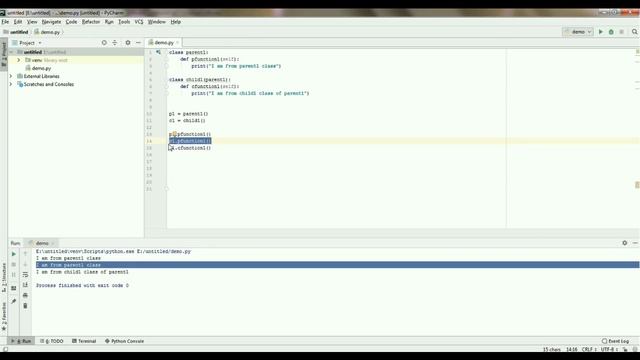Open the Structure vertical tab on left edge
The image size is (640, 360).
[4, 278]
